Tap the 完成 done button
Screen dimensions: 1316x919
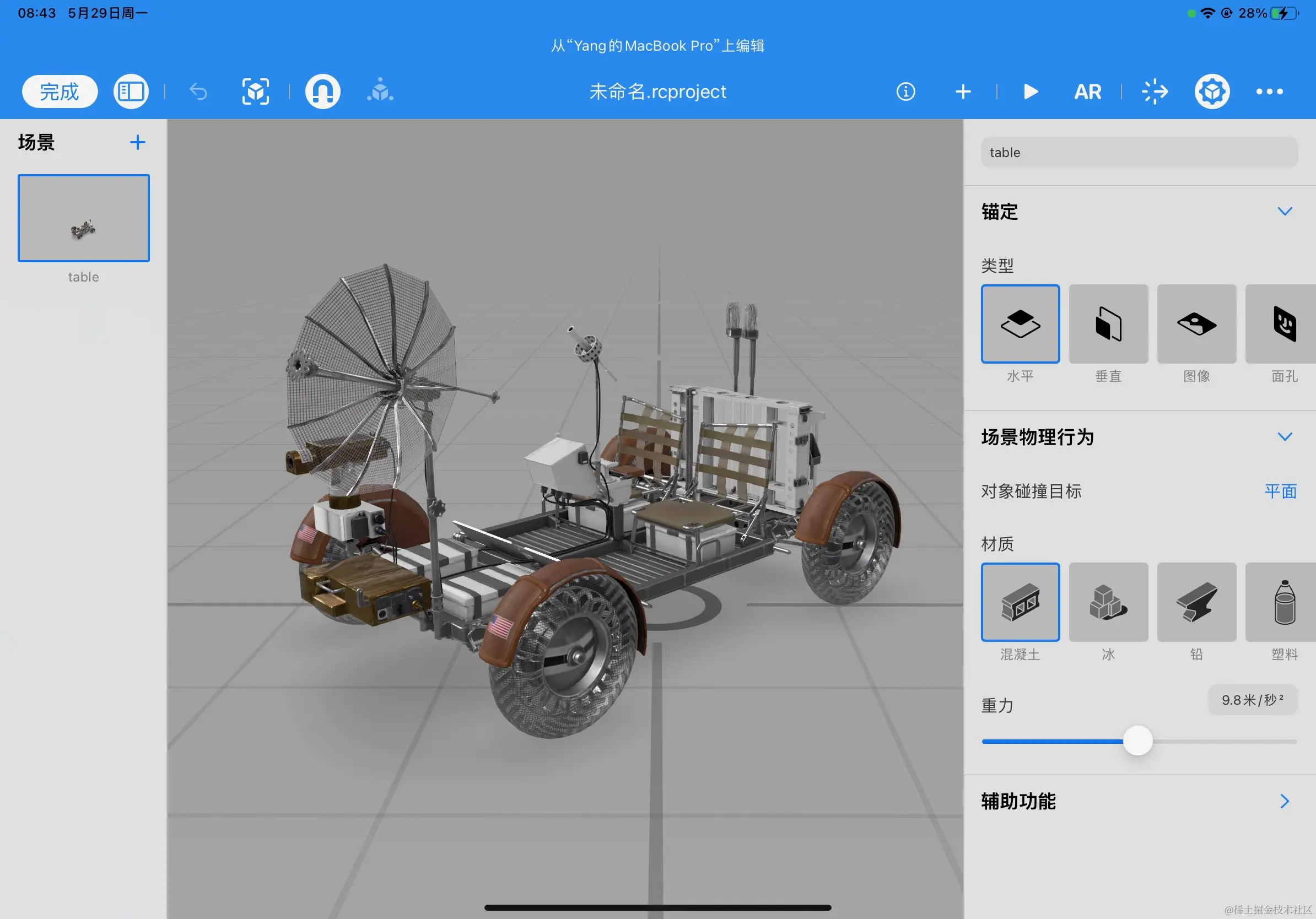(60, 91)
